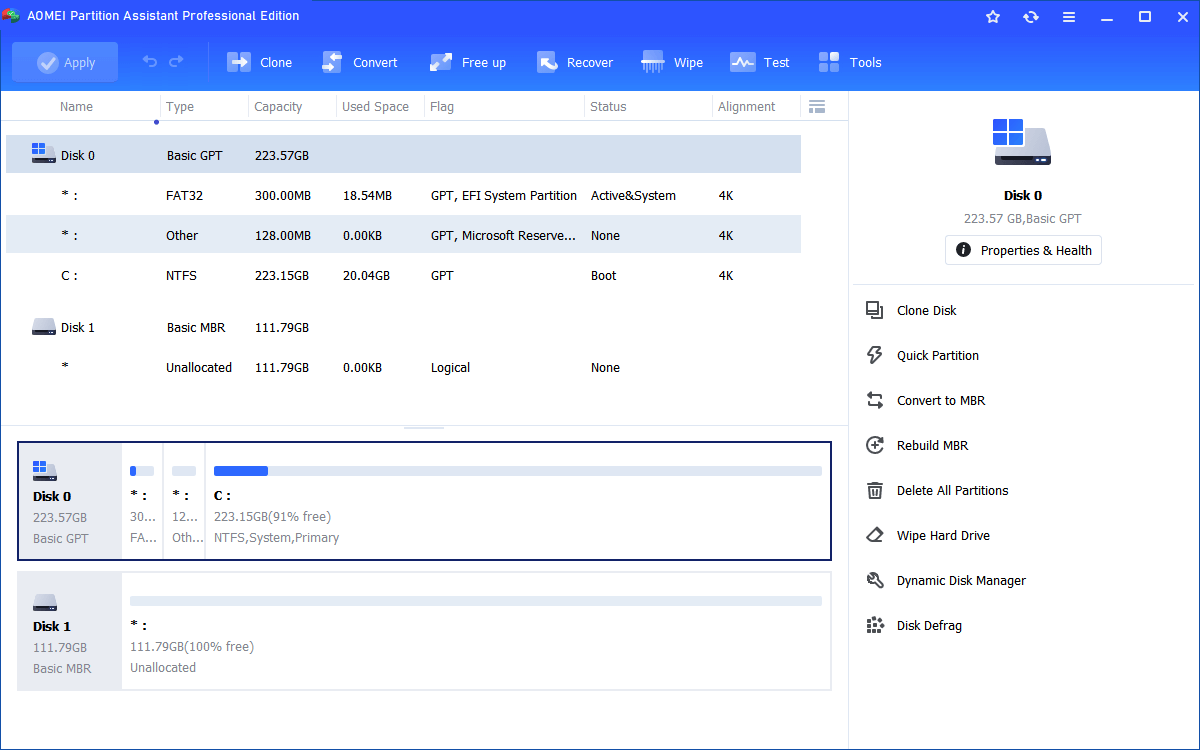Select Disk 1 Basic MBR row in list

coord(403,327)
